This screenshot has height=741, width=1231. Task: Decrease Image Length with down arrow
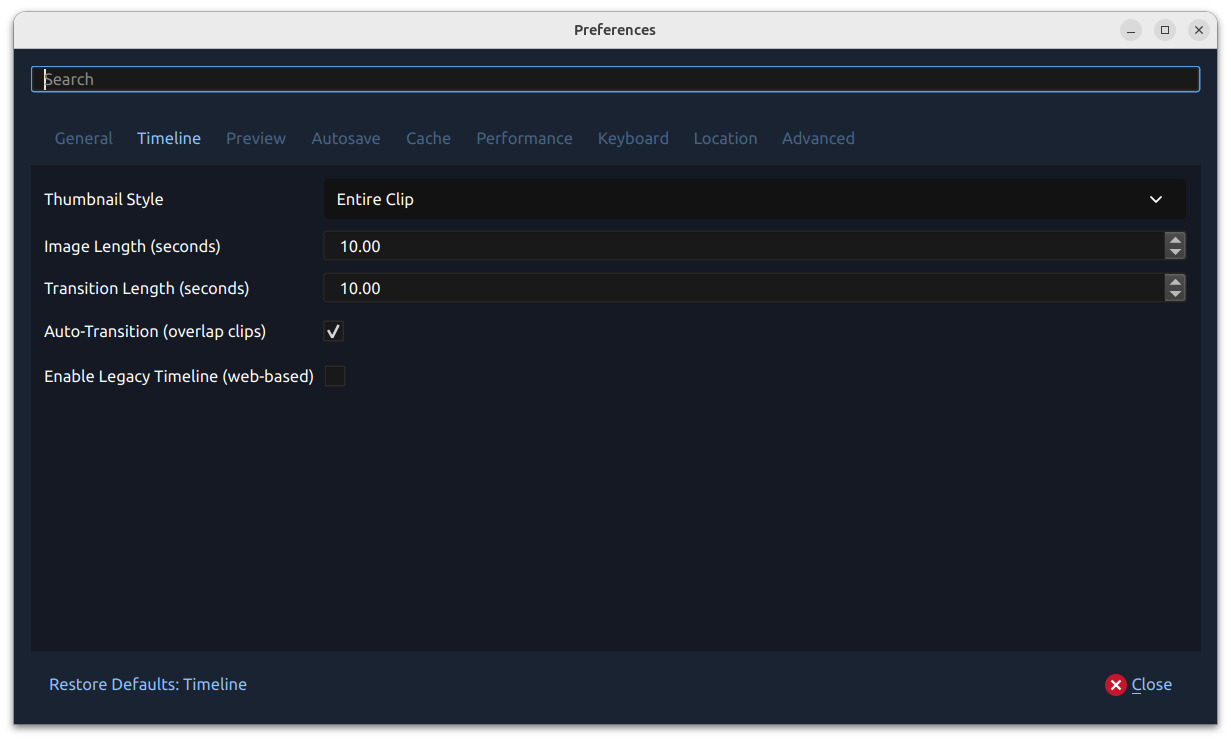(1175, 252)
